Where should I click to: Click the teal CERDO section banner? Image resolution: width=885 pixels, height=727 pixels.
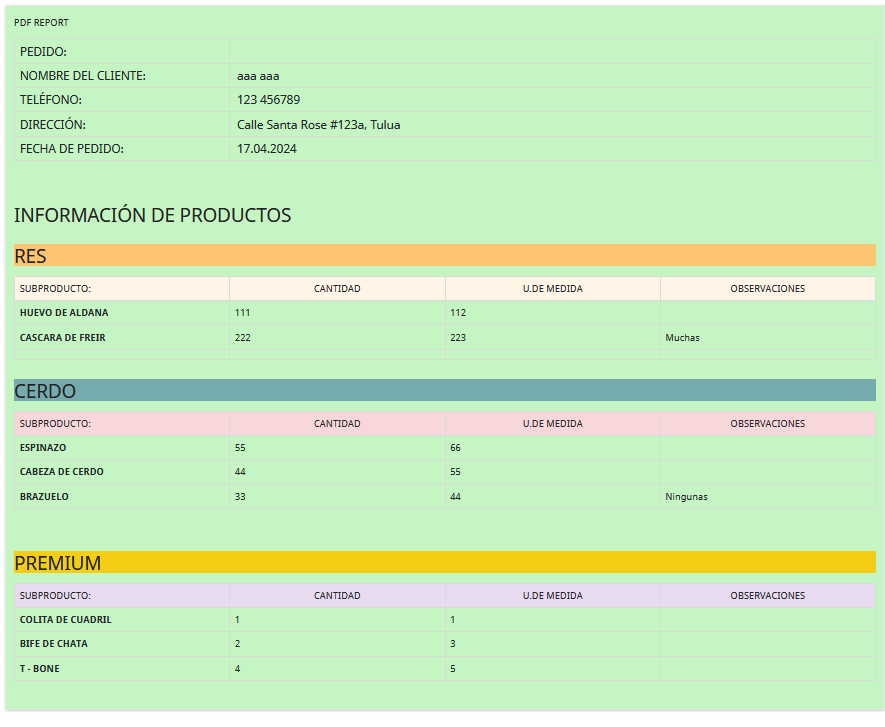[444, 390]
